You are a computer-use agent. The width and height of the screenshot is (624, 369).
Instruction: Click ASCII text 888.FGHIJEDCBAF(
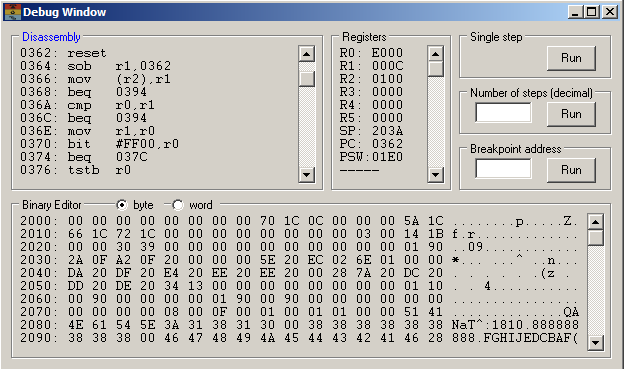(515, 338)
